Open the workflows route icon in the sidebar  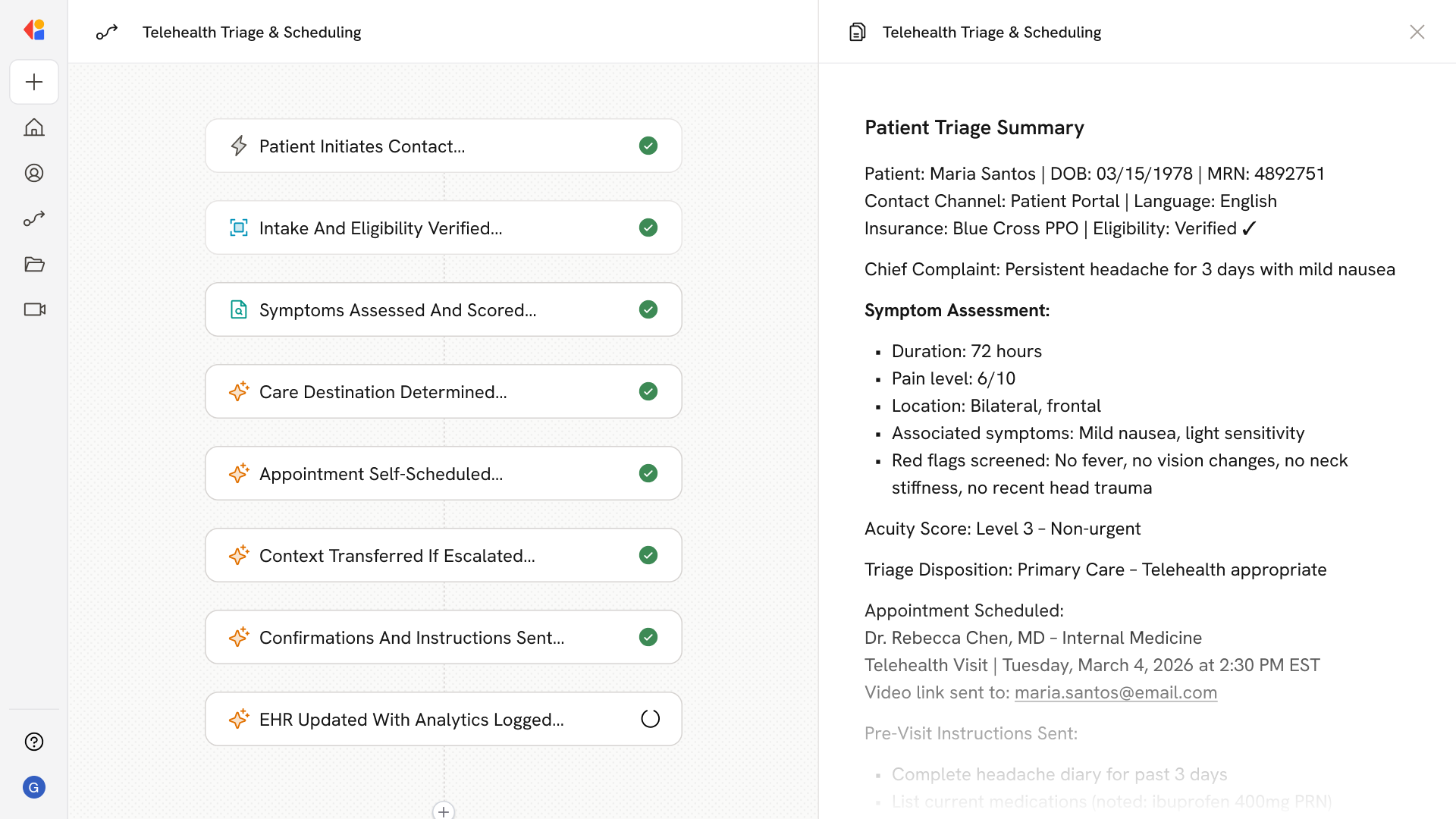34,218
